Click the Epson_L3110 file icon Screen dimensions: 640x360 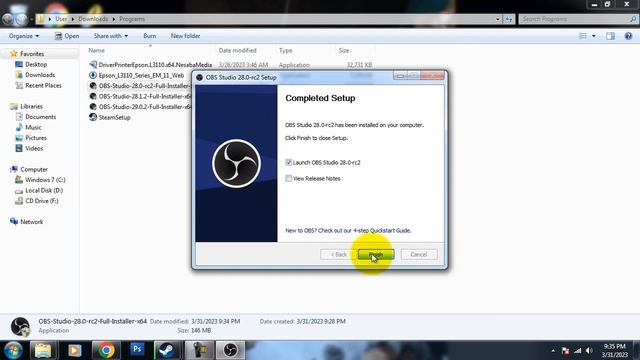click(x=93, y=76)
